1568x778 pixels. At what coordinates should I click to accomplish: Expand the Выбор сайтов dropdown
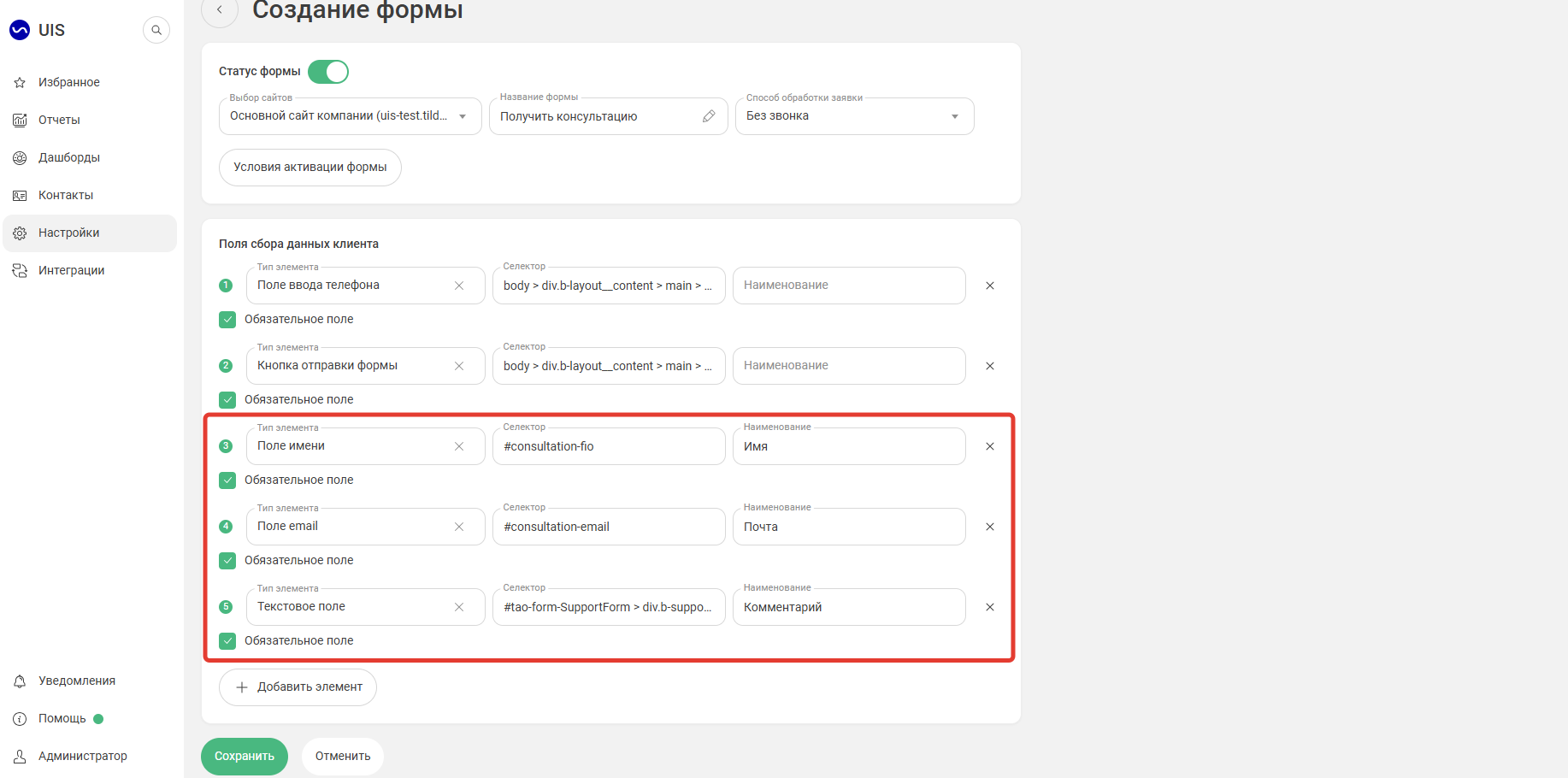(351, 116)
